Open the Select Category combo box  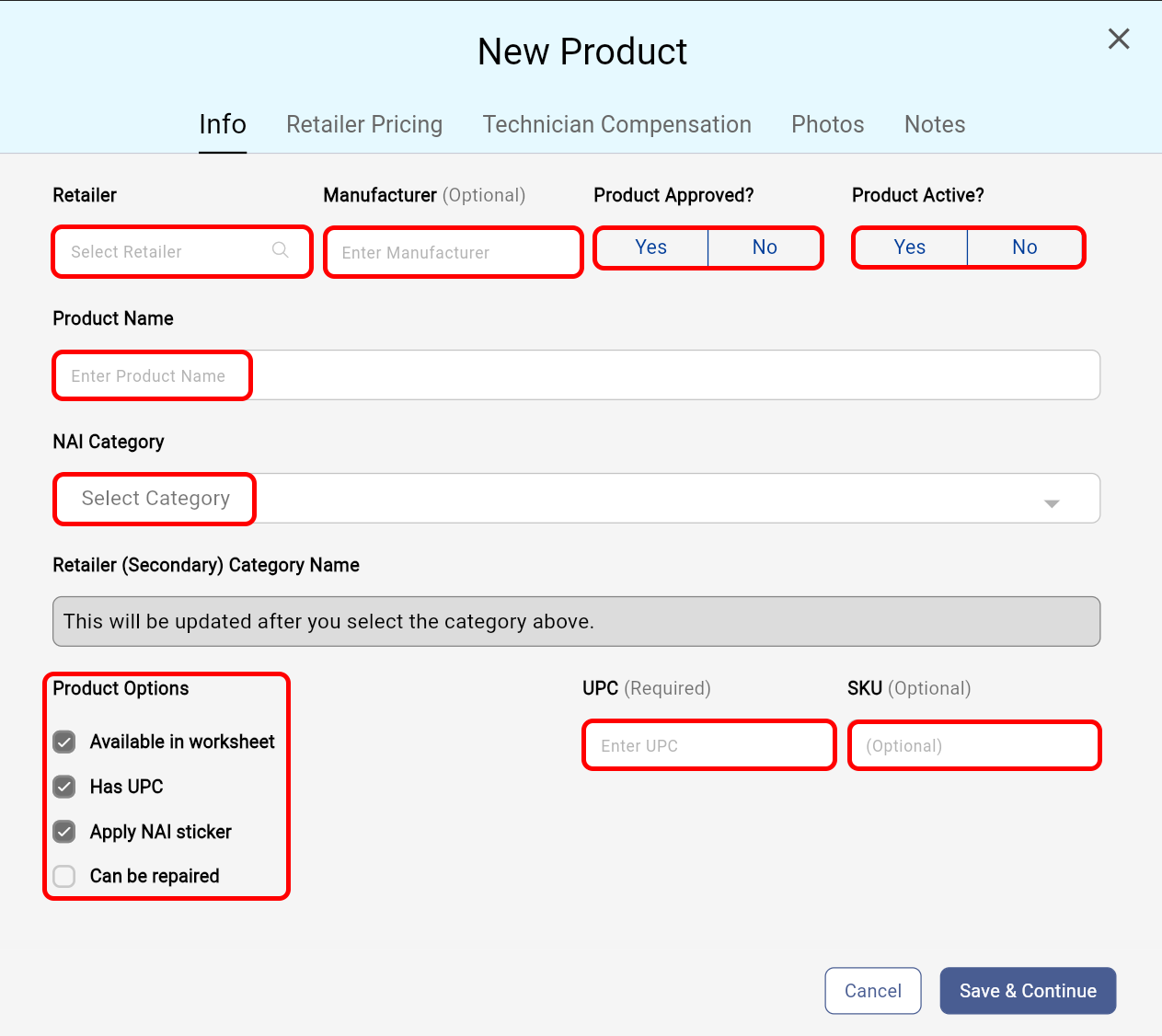point(575,499)
